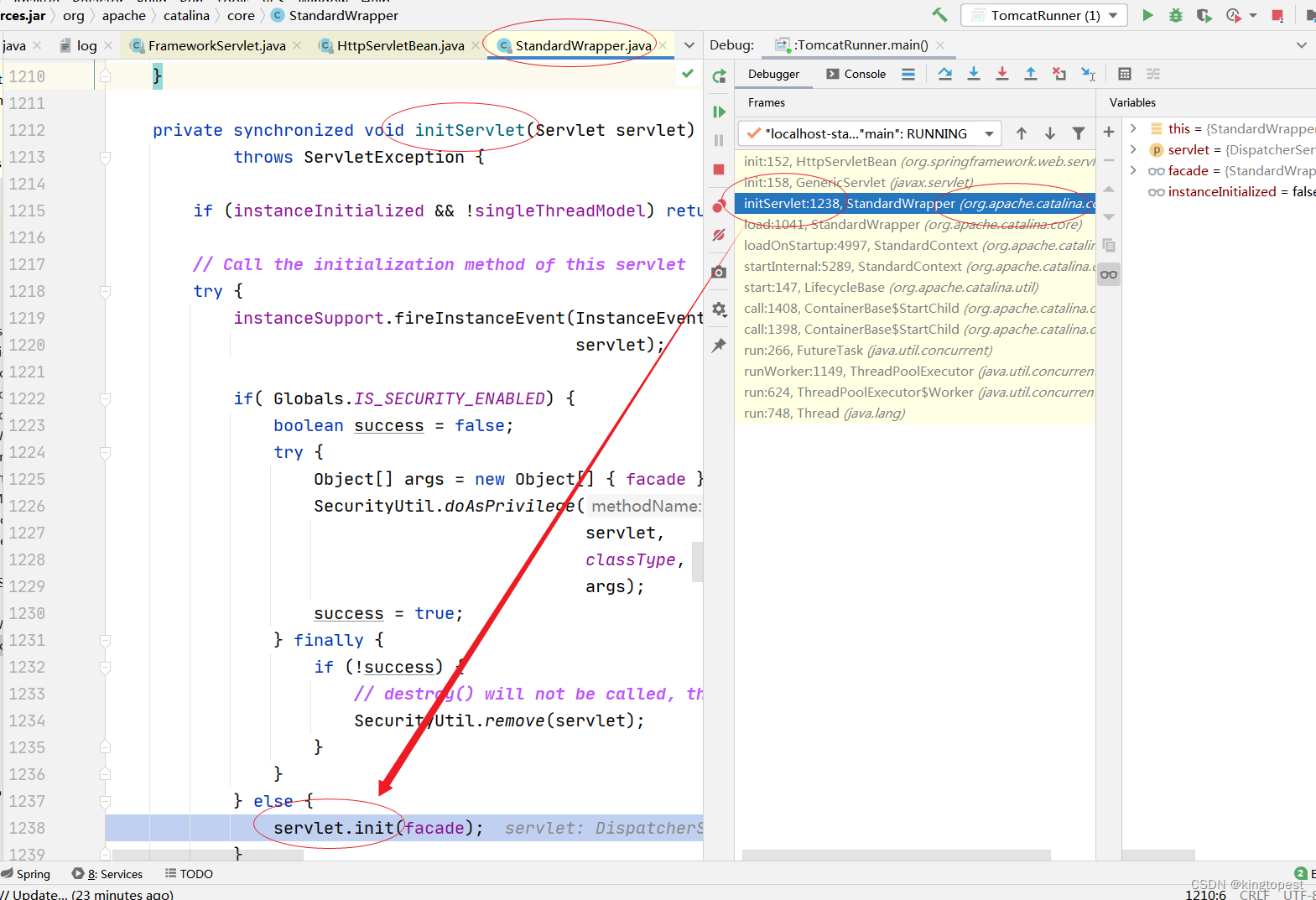This screenshot has height=900, width=1316.
Task: Click Step Into
Action: pyautogui.click(x=974, y=74)
